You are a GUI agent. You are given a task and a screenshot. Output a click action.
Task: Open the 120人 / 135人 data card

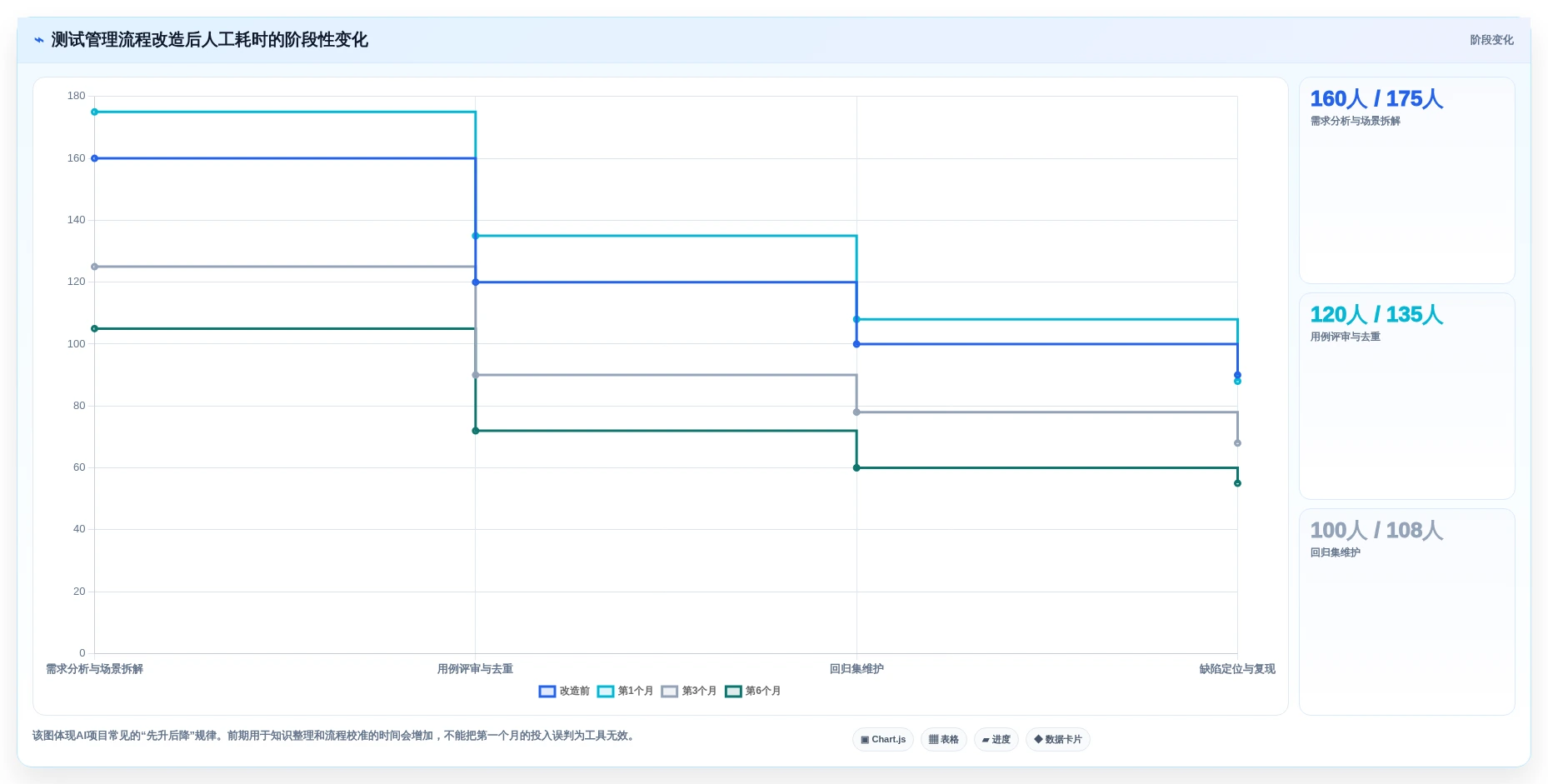[1407, 397]
